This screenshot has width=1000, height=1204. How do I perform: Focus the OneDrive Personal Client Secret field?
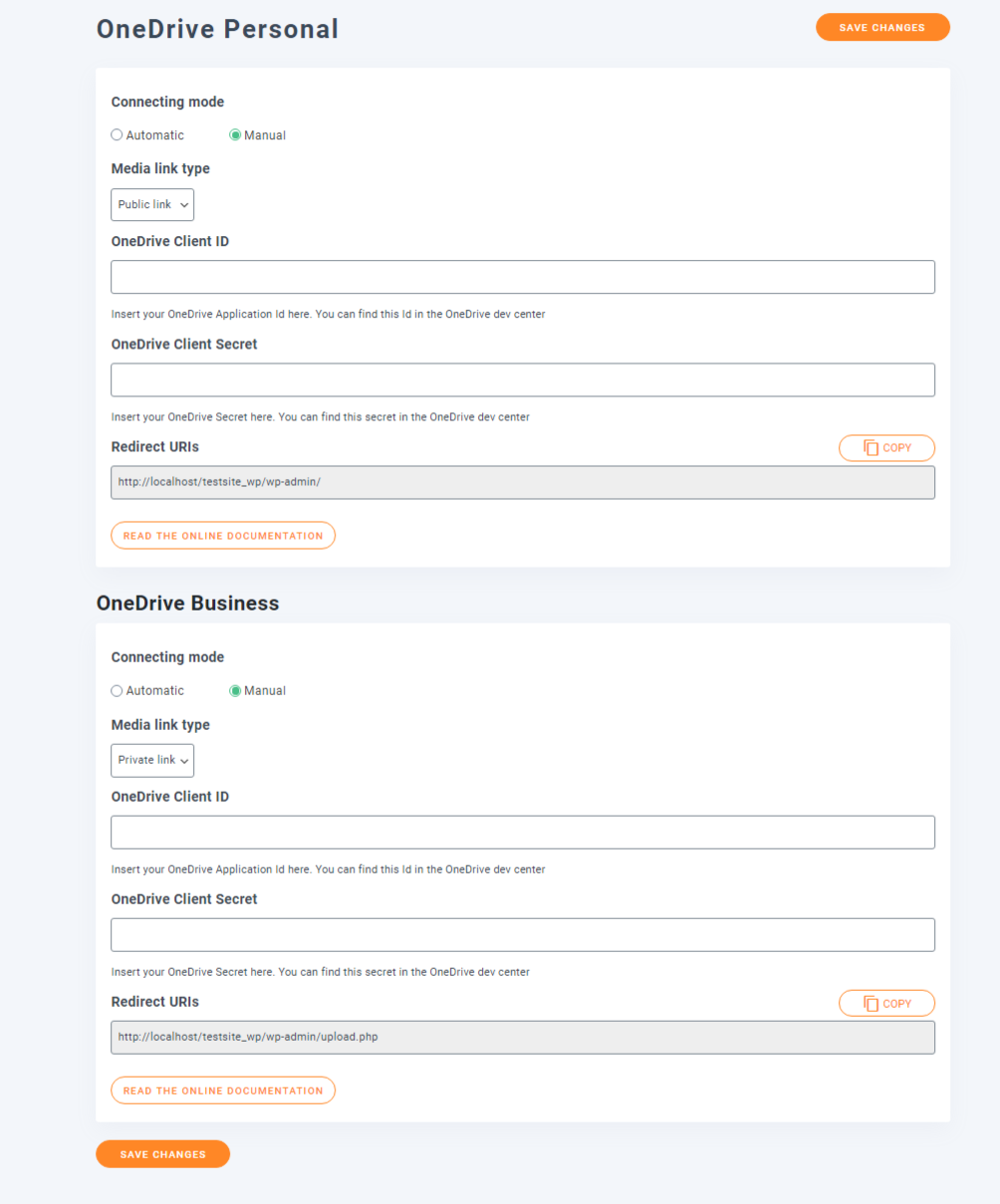pos(523,379)
